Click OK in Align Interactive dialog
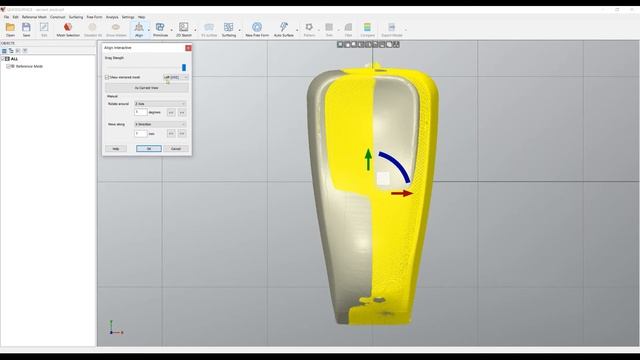This screenshot has height=360, width=640. point(149,149)
